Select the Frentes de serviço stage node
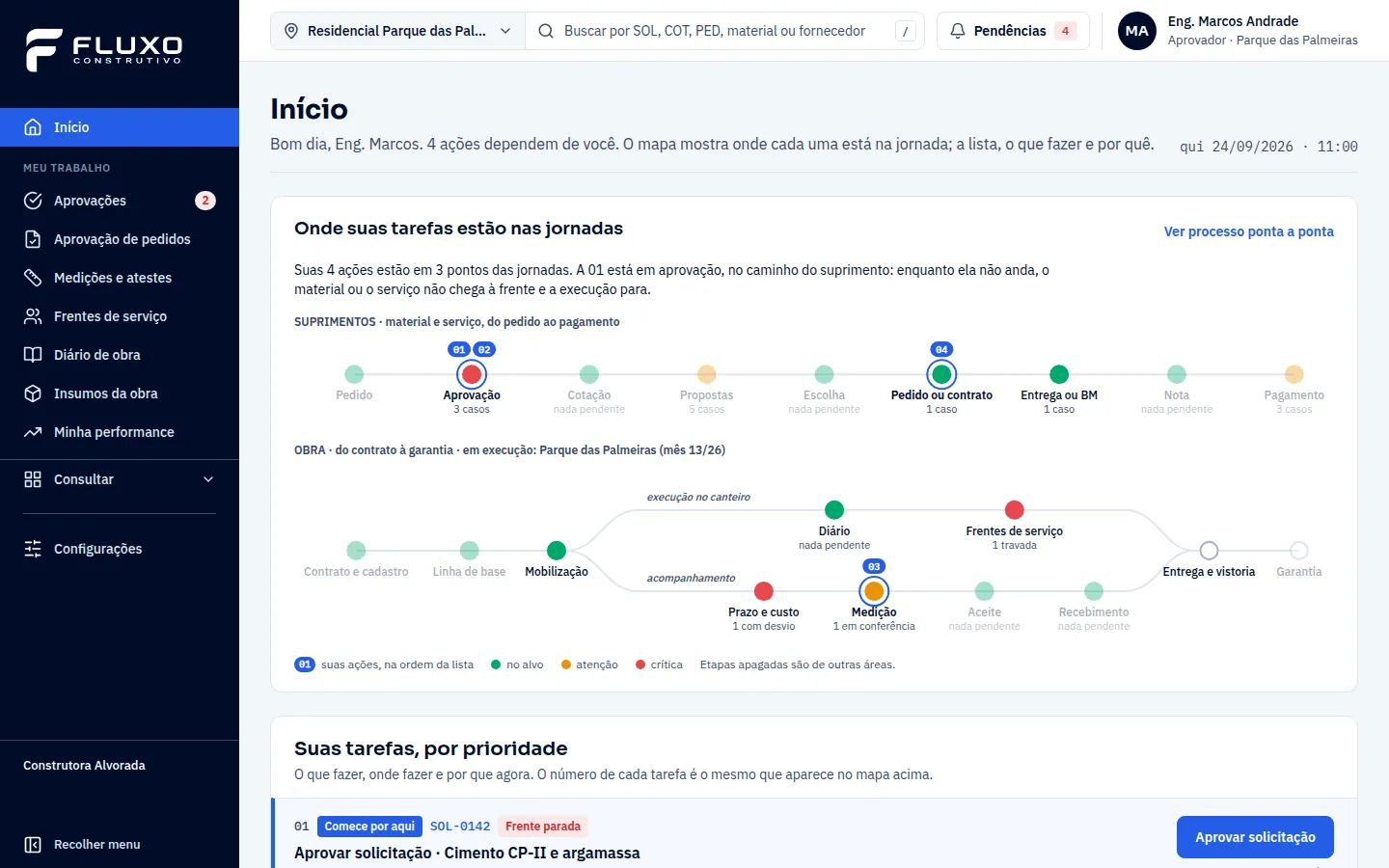Screen dimensions: 1389x868 coord(1015,510)
